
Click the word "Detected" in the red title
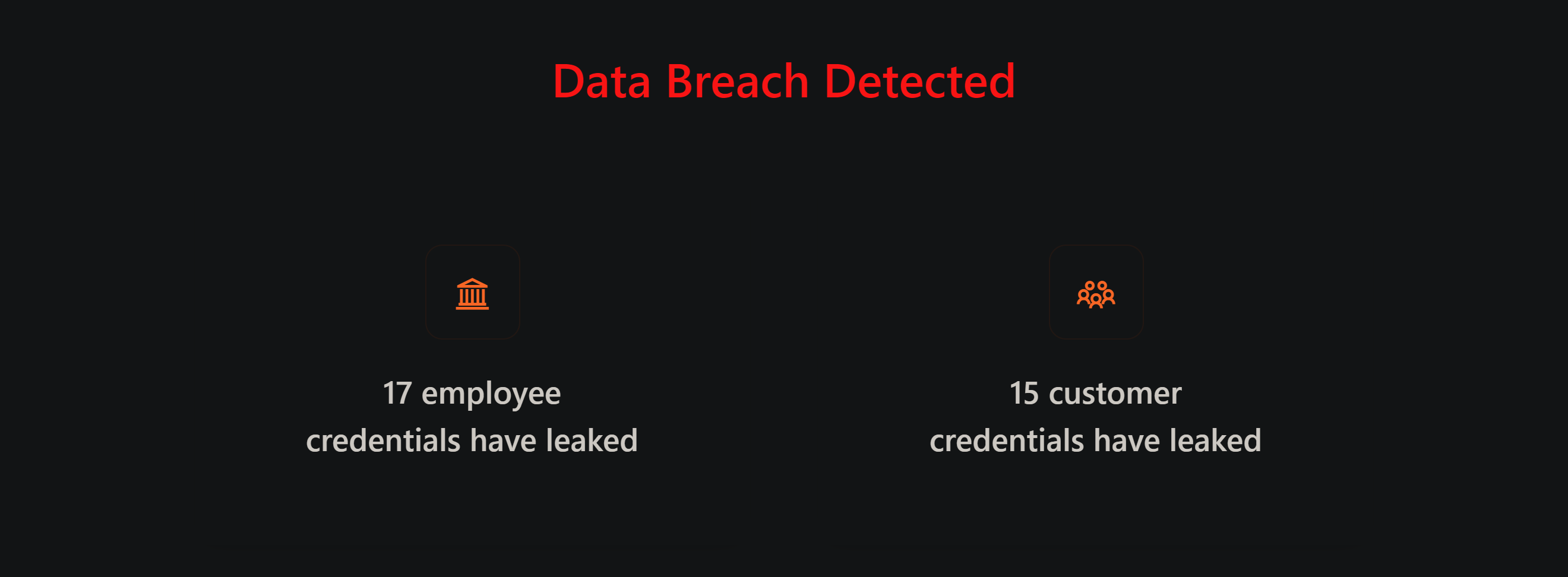920,81
